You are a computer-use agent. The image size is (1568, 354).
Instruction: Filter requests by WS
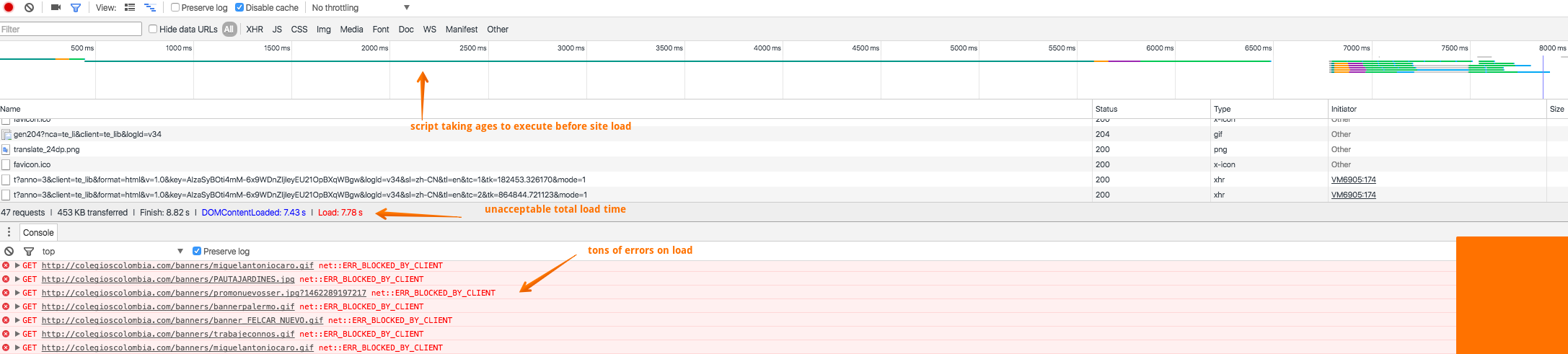[x=430, y=29]
